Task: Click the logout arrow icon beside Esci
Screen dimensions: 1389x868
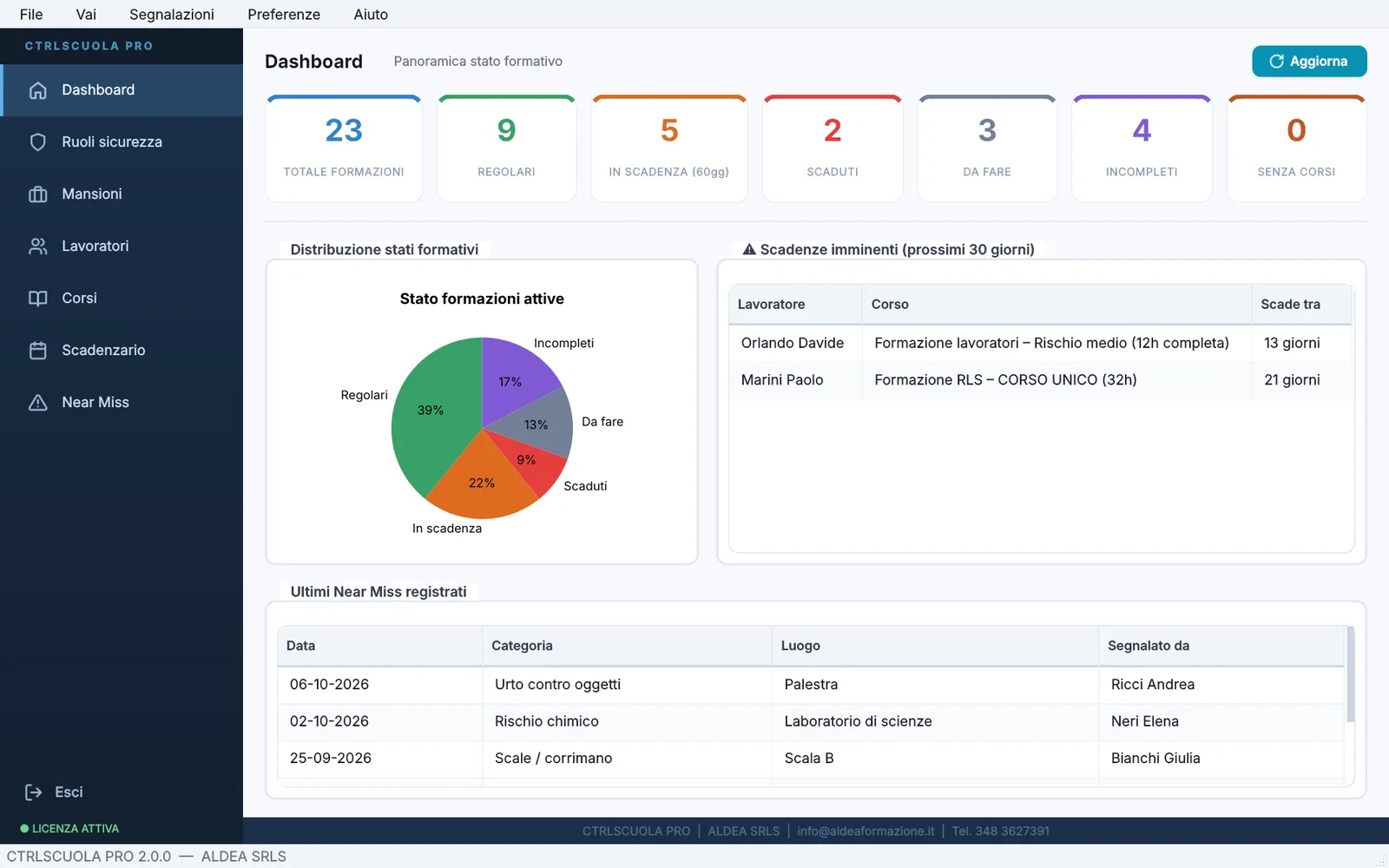Action: coord(33,792)
